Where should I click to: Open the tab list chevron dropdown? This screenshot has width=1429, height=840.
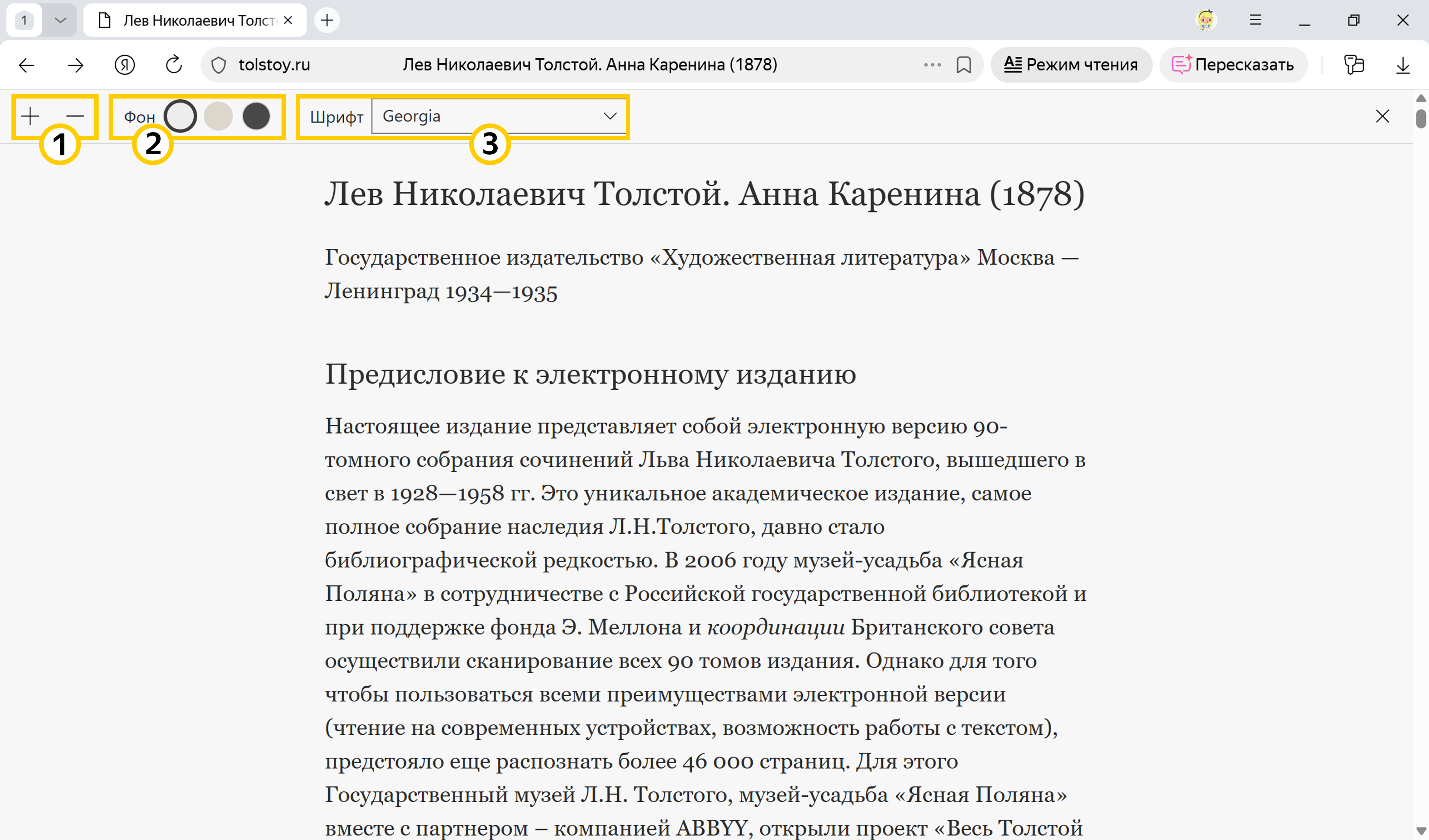point(60,20)
